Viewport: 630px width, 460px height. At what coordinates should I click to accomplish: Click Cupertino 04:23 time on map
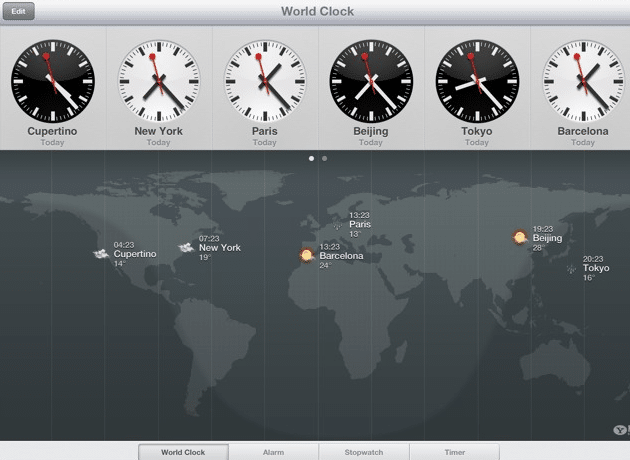tap(124, 245)
